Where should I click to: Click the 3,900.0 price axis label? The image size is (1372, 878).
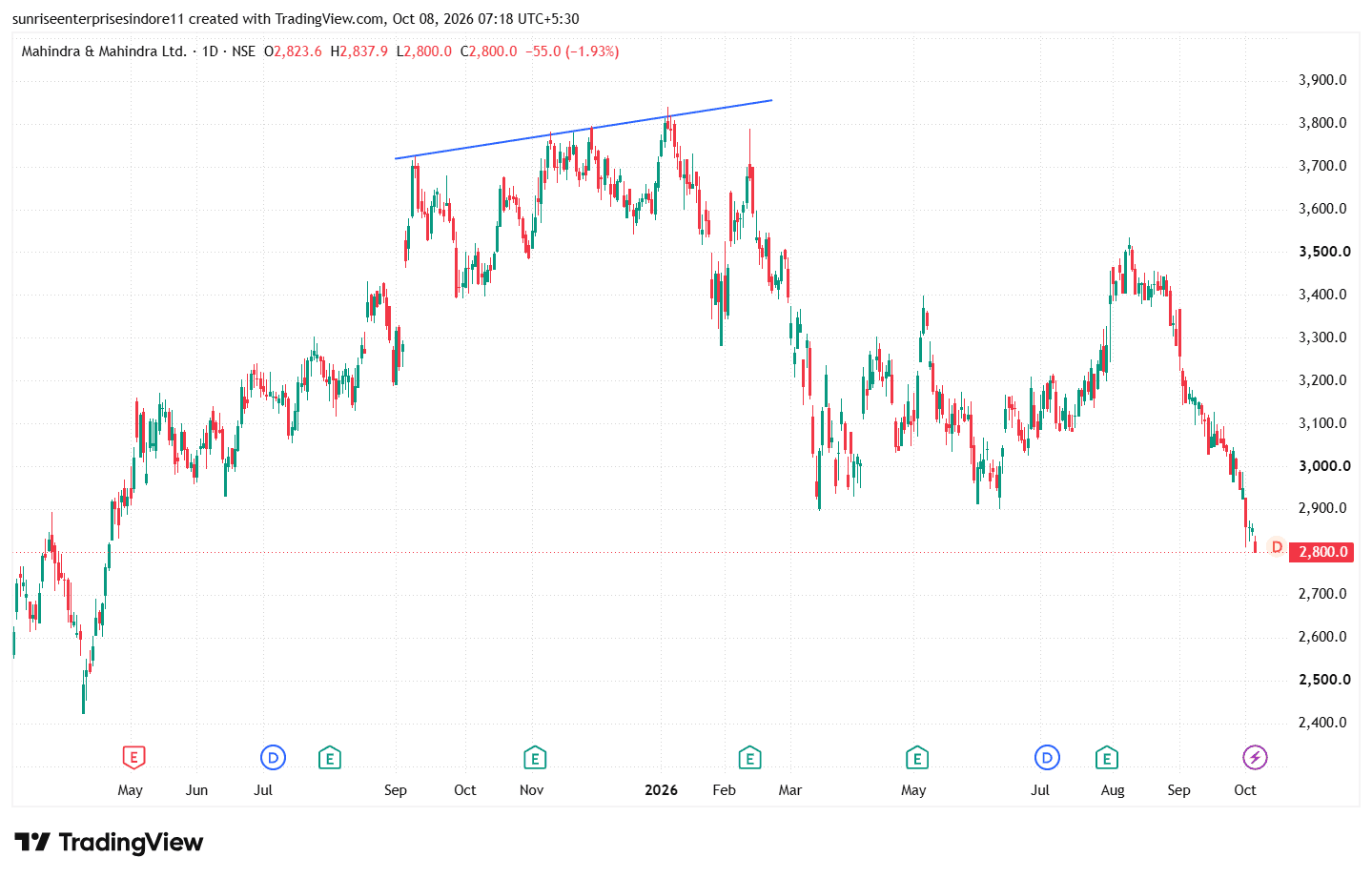(x=1322, y=80)
